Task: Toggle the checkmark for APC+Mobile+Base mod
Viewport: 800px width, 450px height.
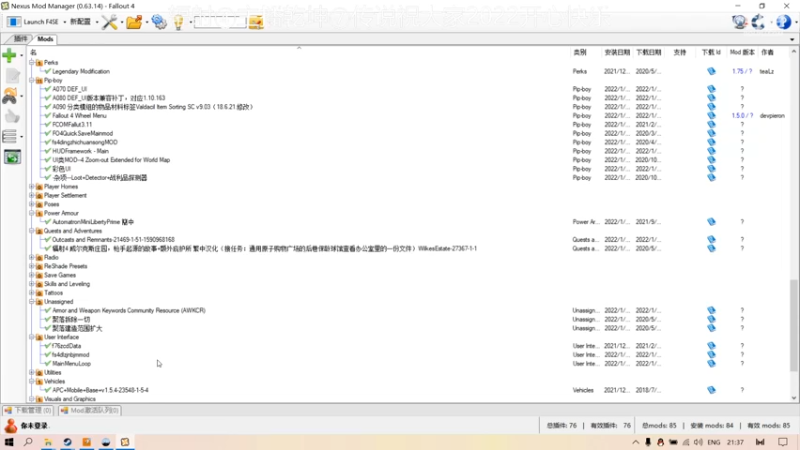Action: coord(47,390)
